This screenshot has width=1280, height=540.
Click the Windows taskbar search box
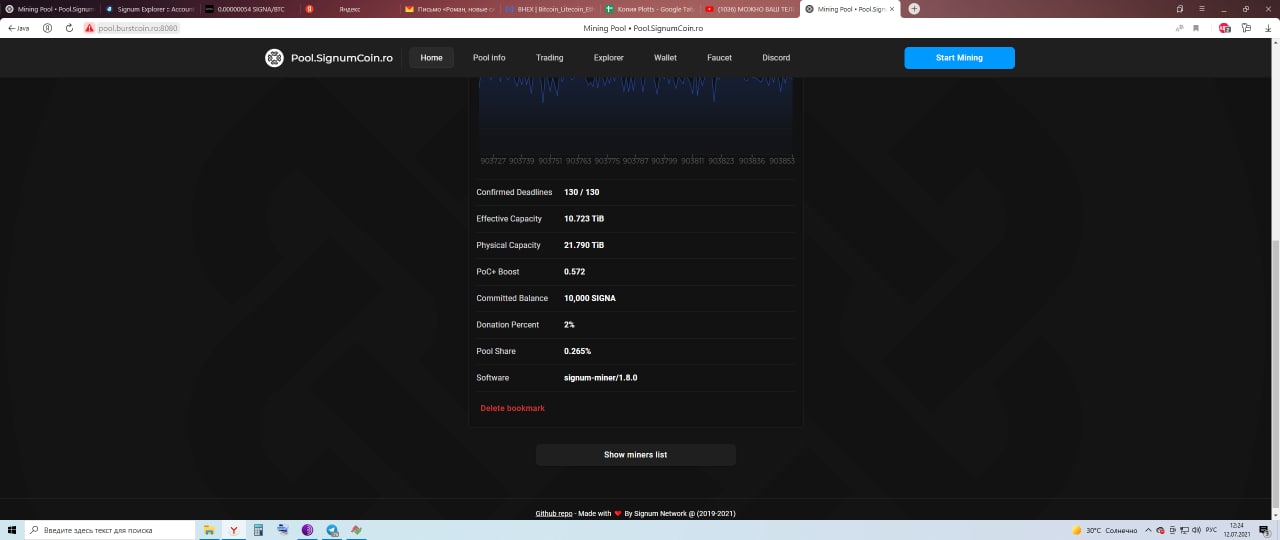point(111,530)
